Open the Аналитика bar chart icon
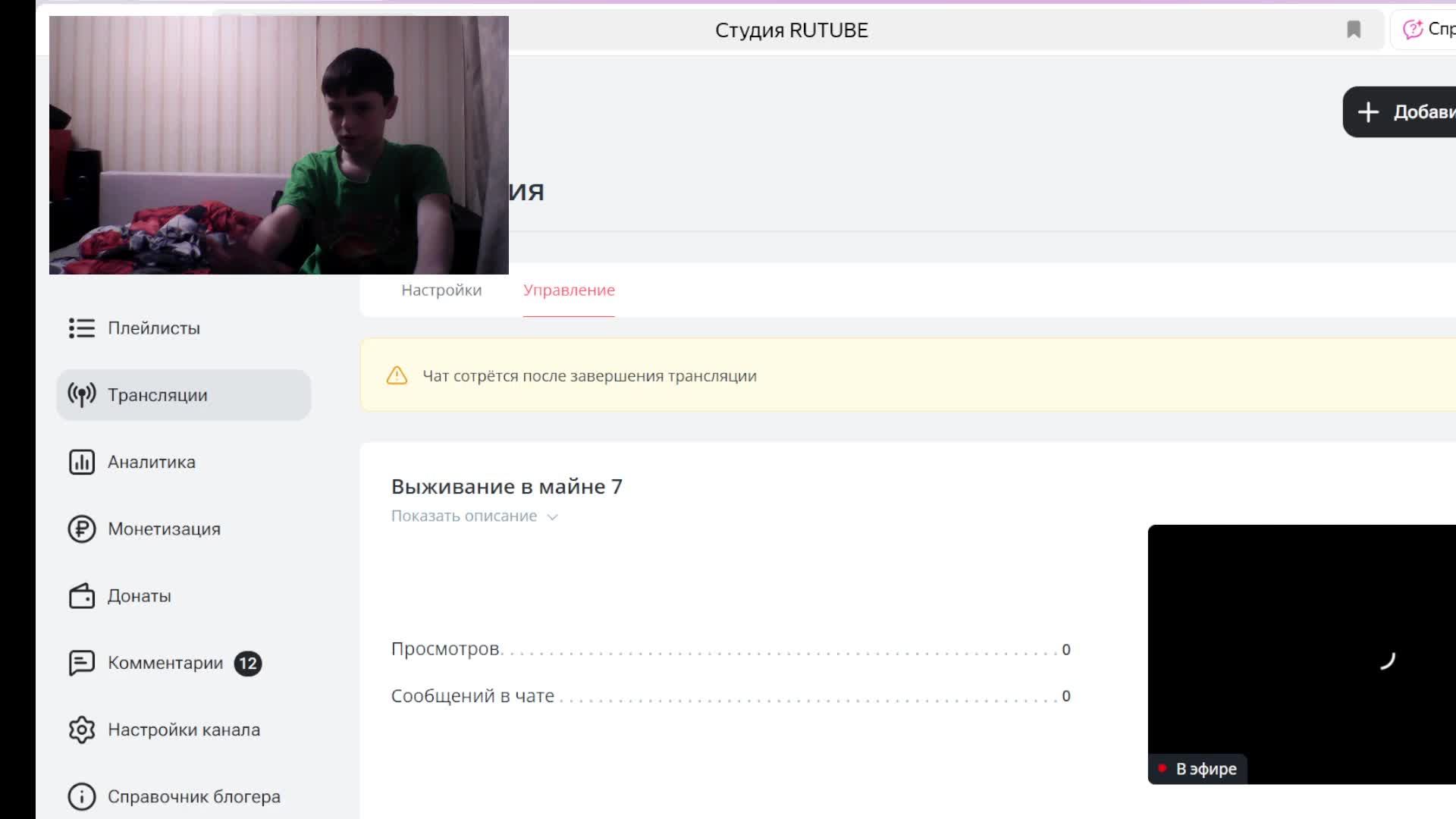The width and height of the screenshot is (1456, 819). (82, 462)
